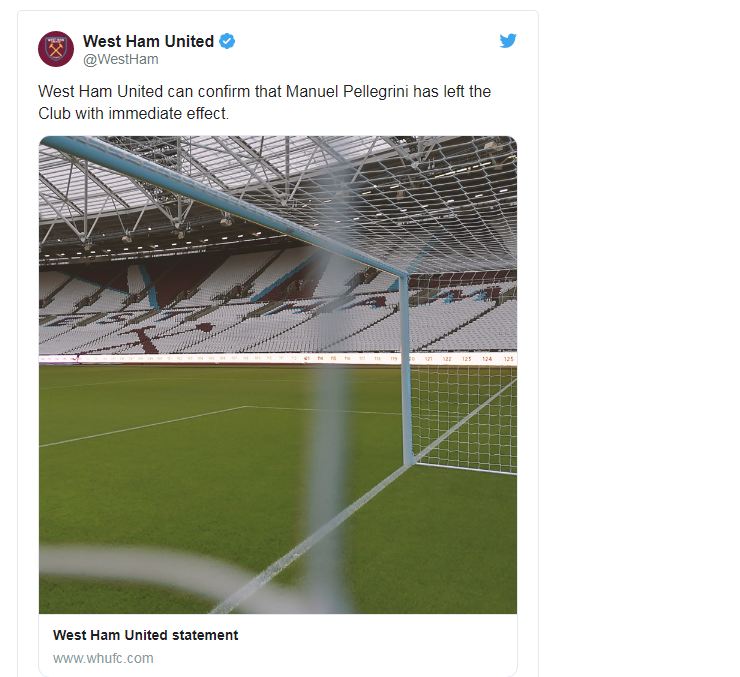This screenshot has width=740, height=677.
Task: Click the blue verified badge
Action: (x=228, y=41)
